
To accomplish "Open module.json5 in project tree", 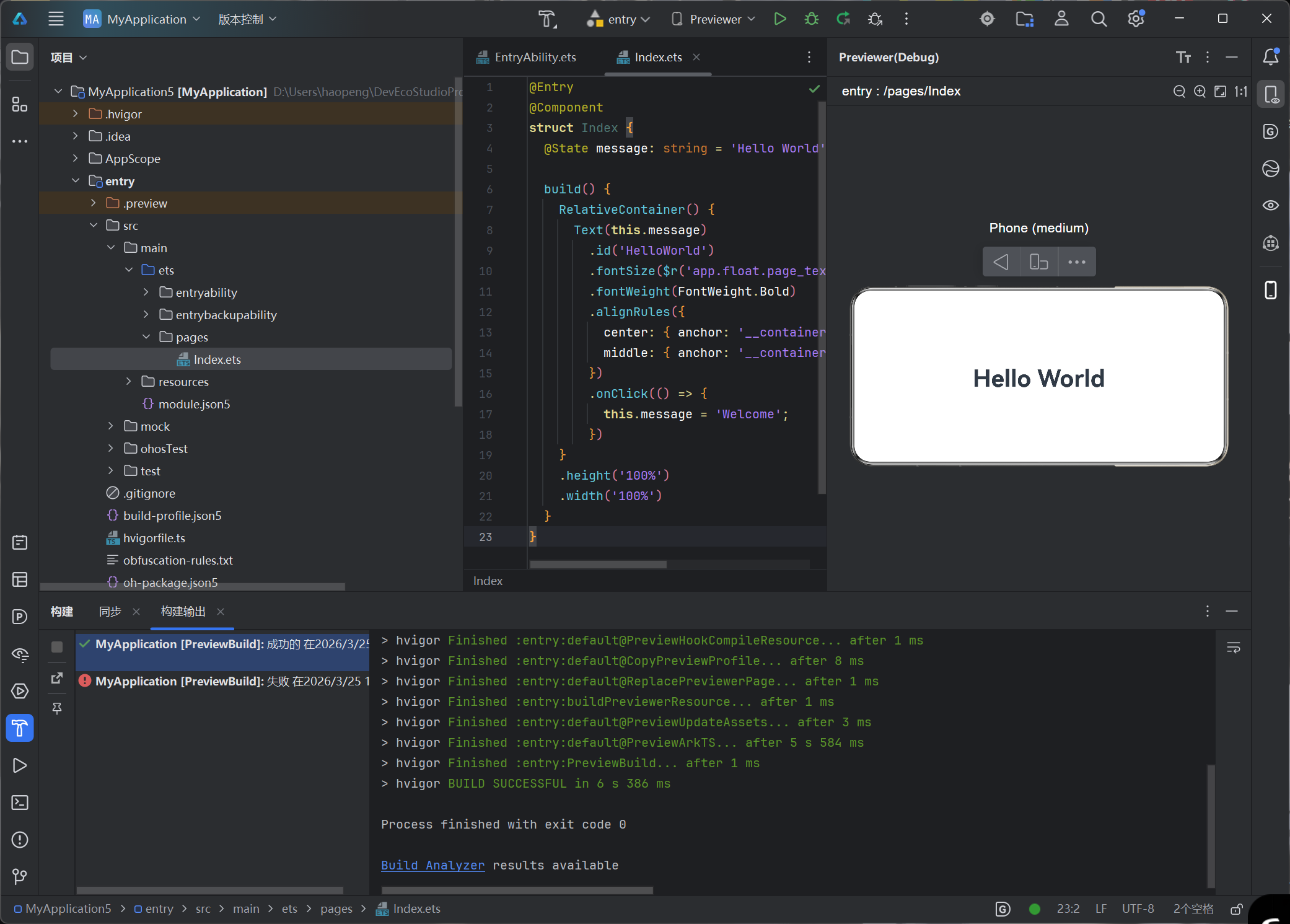I will coord(194,404).
